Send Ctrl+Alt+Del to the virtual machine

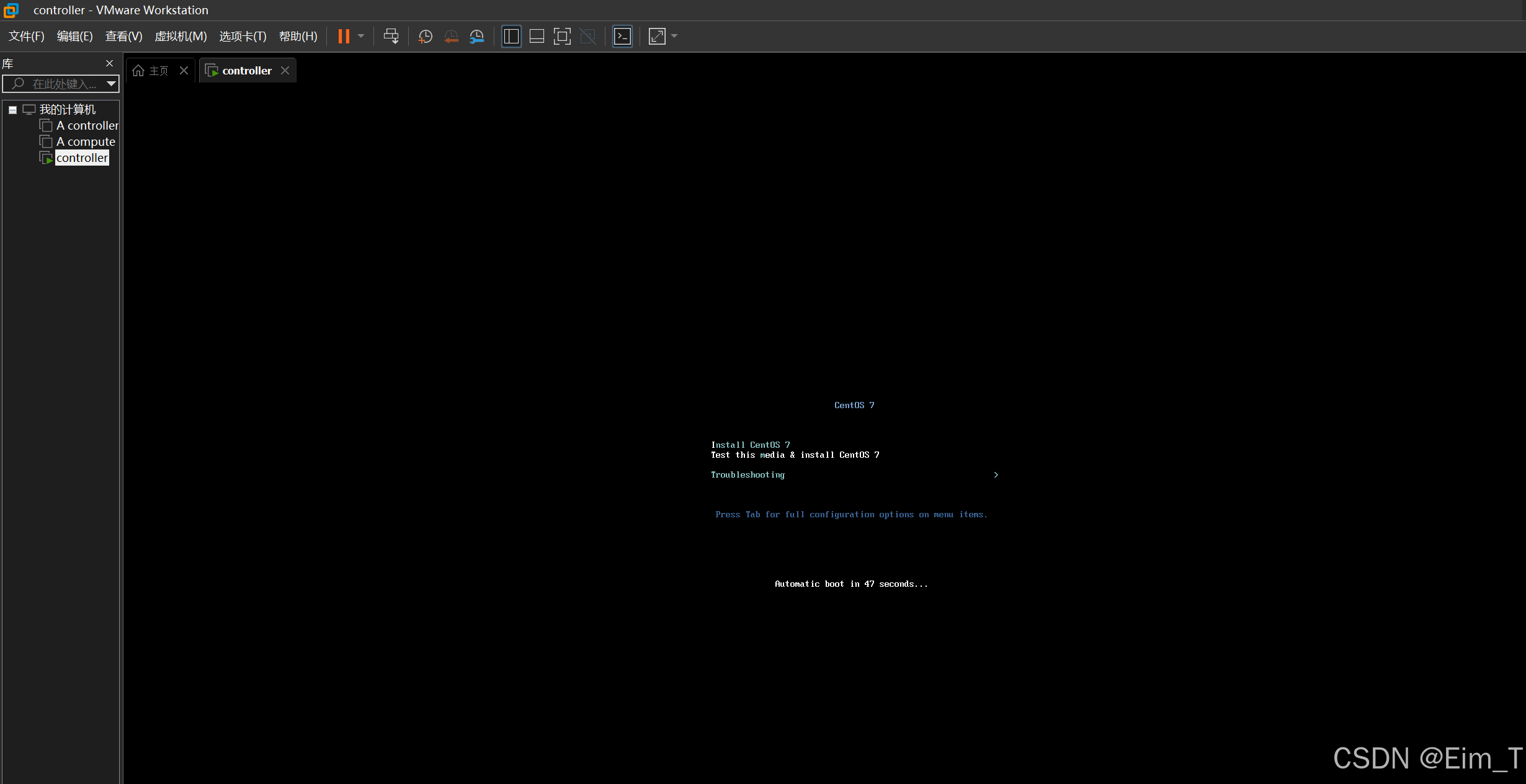[391, 37]
